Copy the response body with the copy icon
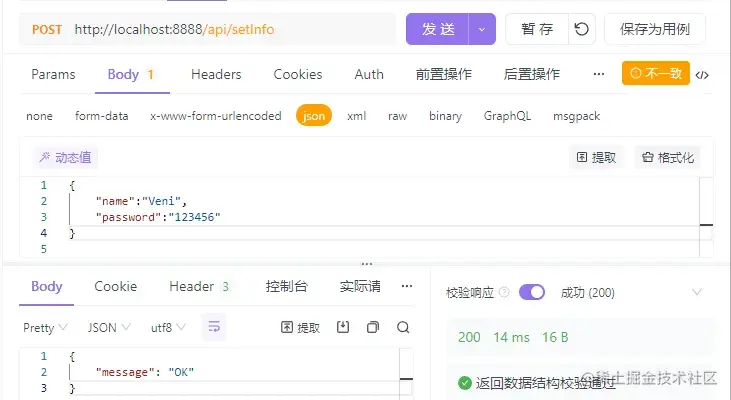 click(x=373, y=327)
